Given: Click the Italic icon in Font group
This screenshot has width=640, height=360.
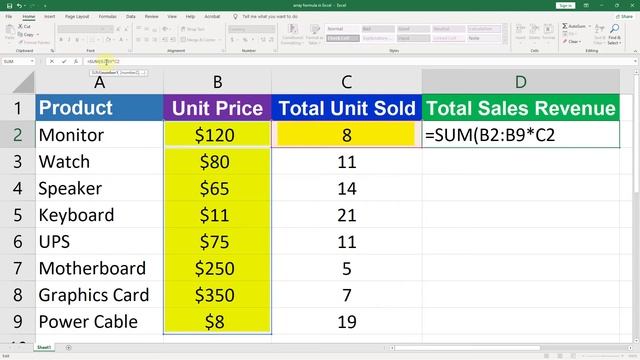Looking at the screenshot, I should click(69, 40).
